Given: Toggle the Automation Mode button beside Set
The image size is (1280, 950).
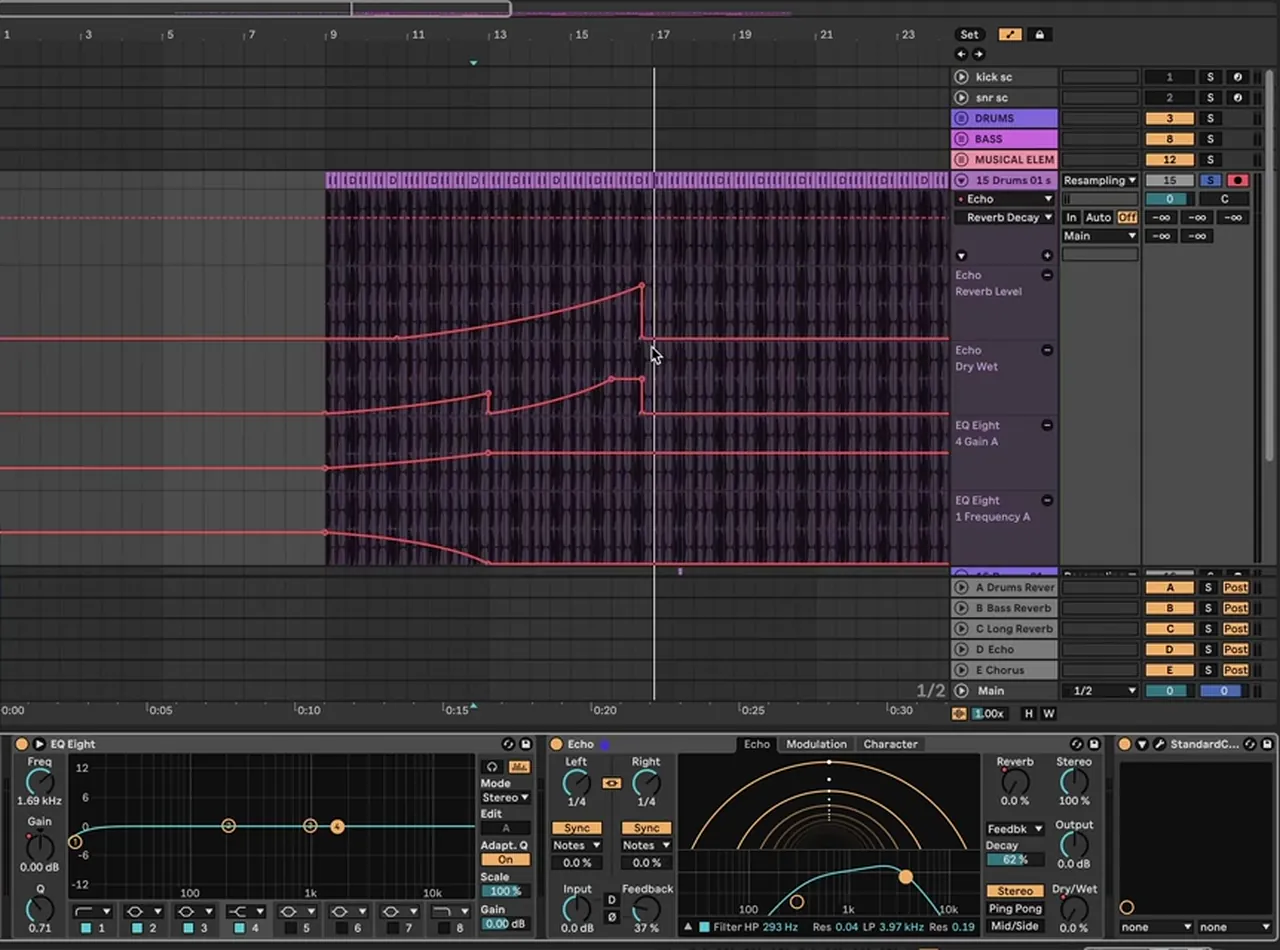Looking at the screenshot, I should click(1010, 34).
